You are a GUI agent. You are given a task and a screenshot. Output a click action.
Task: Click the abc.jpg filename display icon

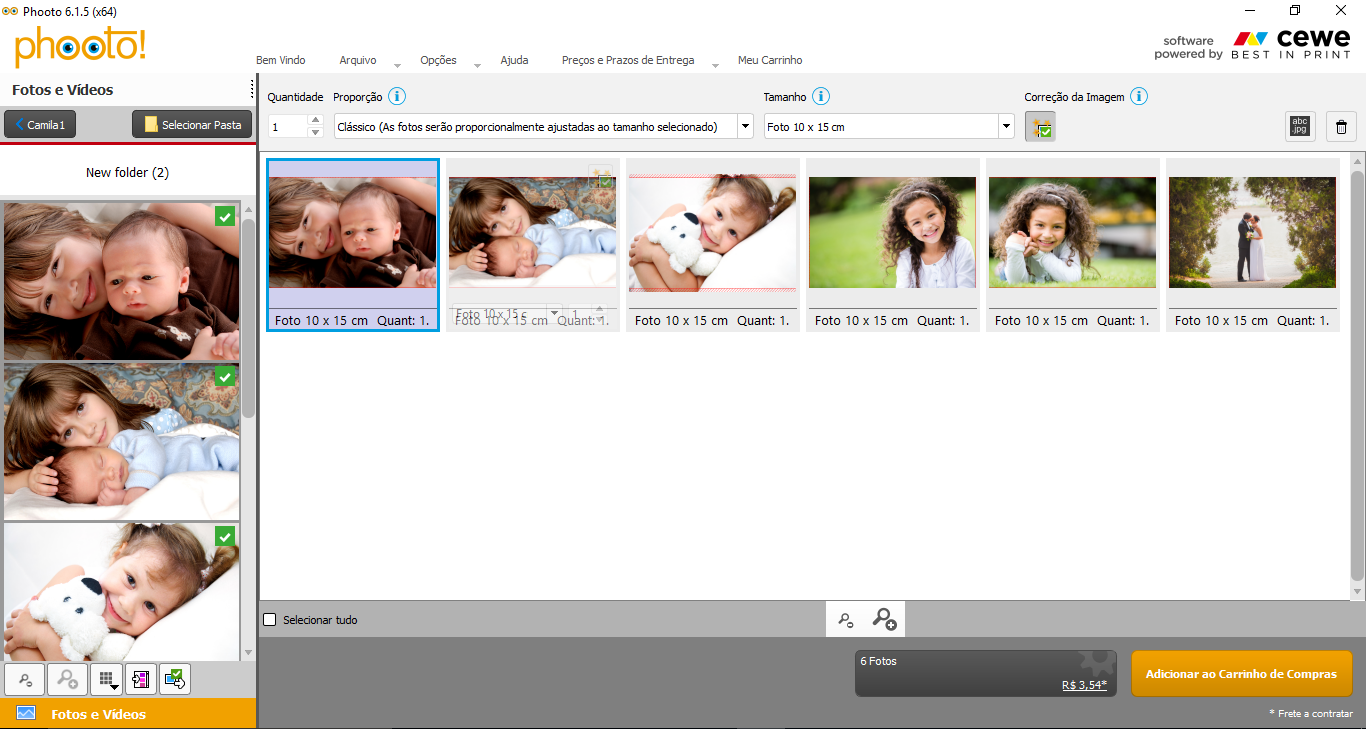(x=1300, y=127)
